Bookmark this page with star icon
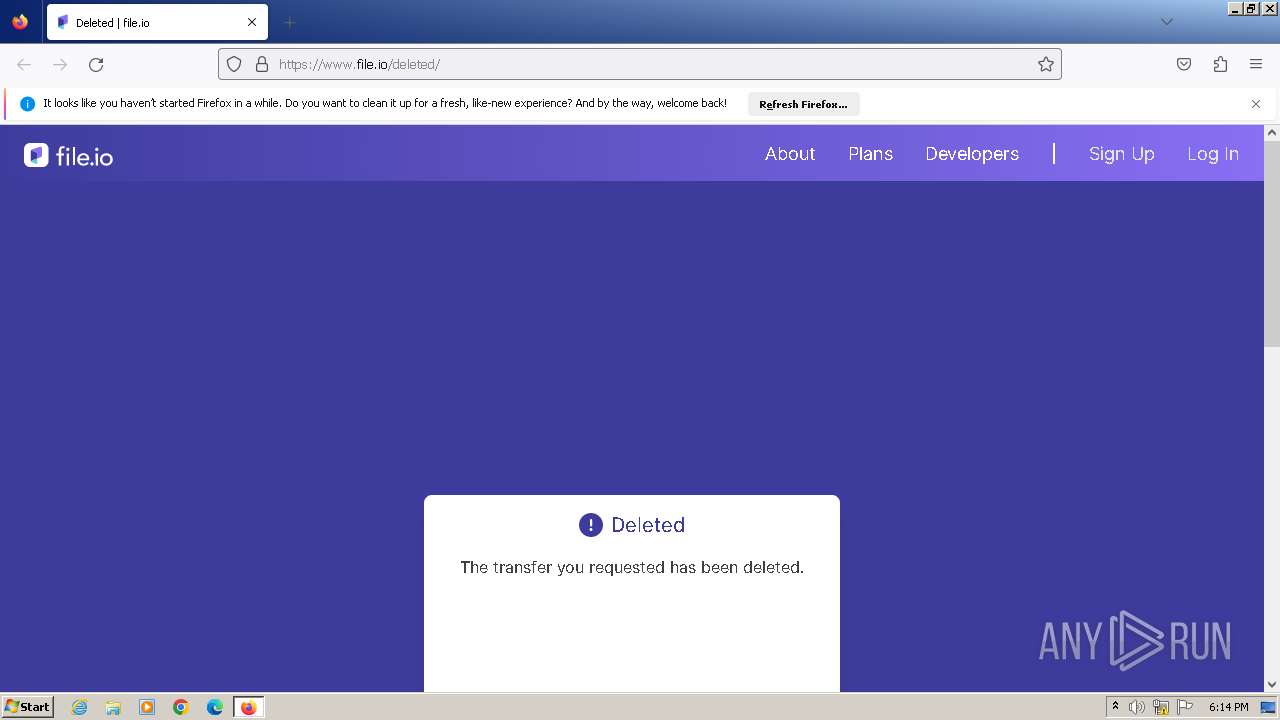Image resolution: width=1280 pixels, height=720 pixels. click(1046, 64)
